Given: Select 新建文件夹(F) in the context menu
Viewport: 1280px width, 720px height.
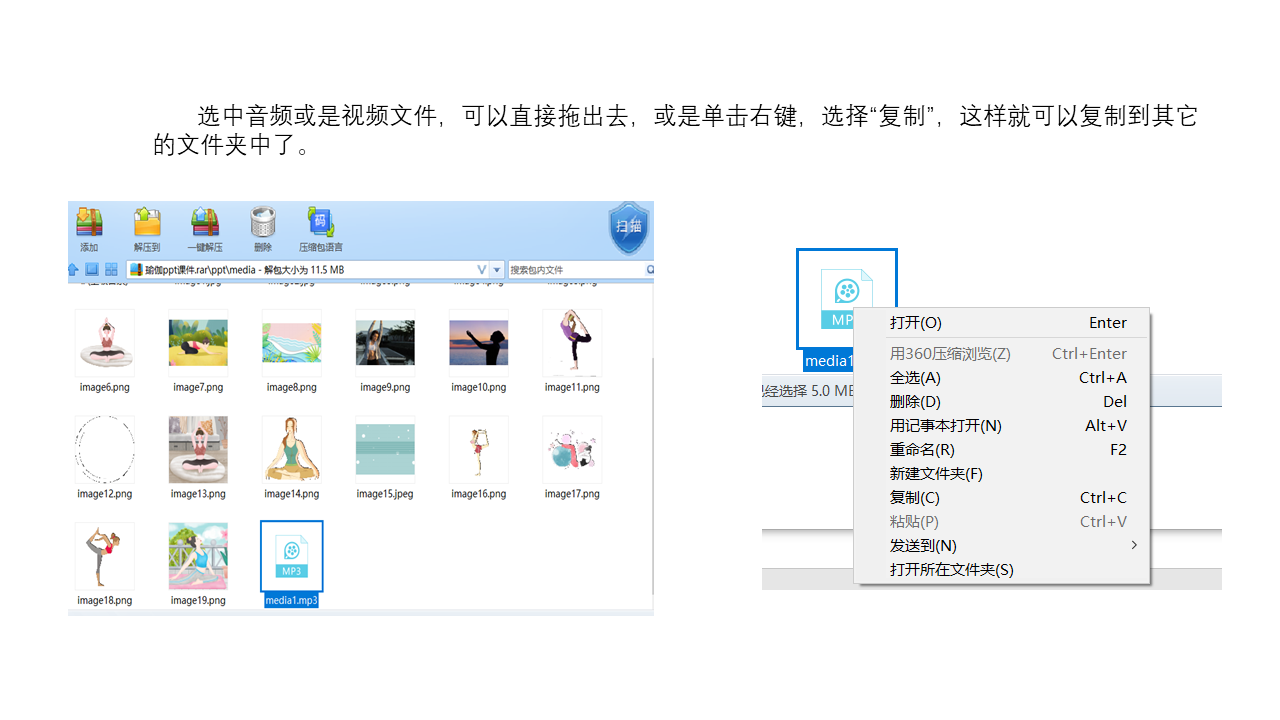Looking at the screenshot, I should 936,473.
